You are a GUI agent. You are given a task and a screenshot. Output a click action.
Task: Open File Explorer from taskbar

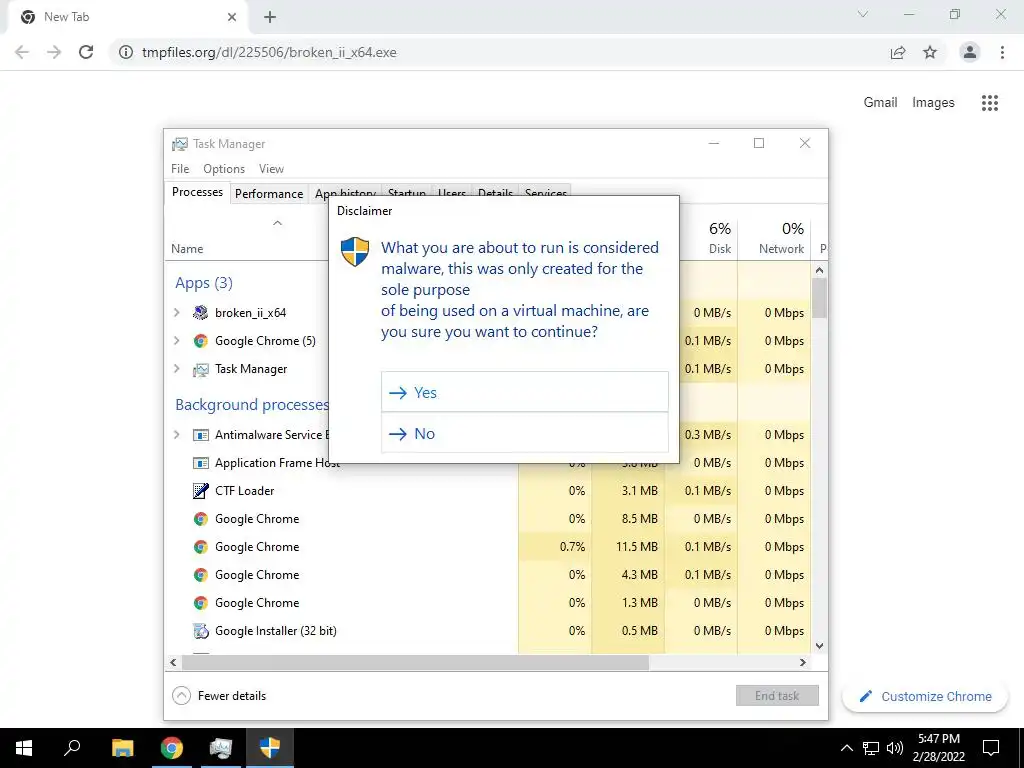tap(122, 748)
